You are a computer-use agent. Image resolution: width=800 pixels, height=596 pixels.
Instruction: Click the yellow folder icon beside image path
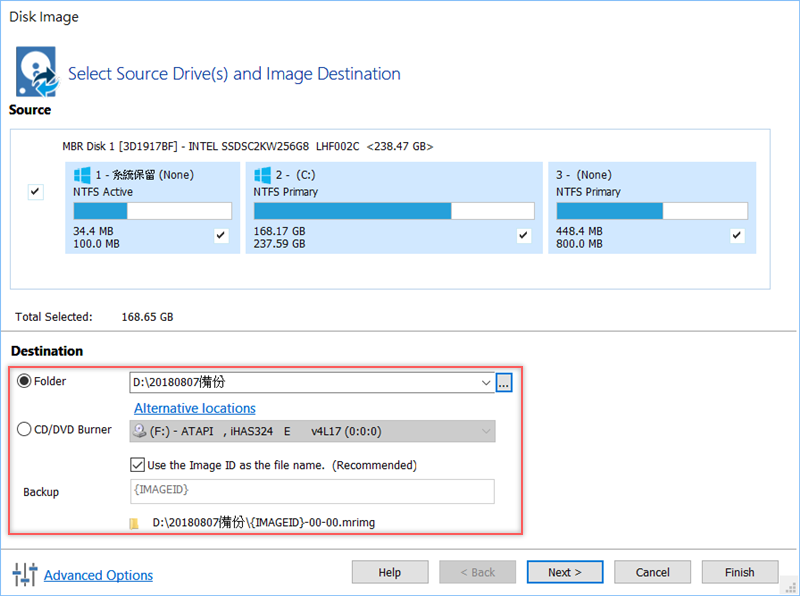tap(134, 522)
